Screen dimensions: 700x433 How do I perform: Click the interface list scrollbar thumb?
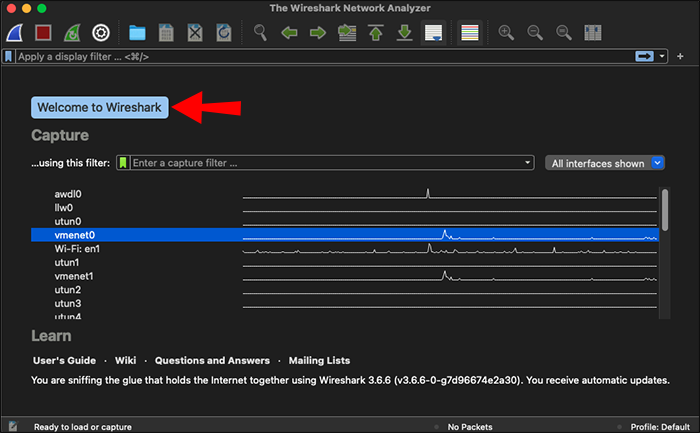[665, 210]
